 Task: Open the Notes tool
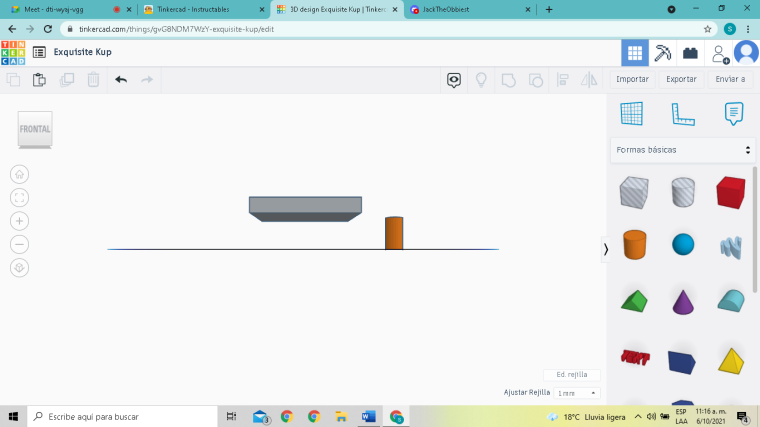tap(734, 113)
